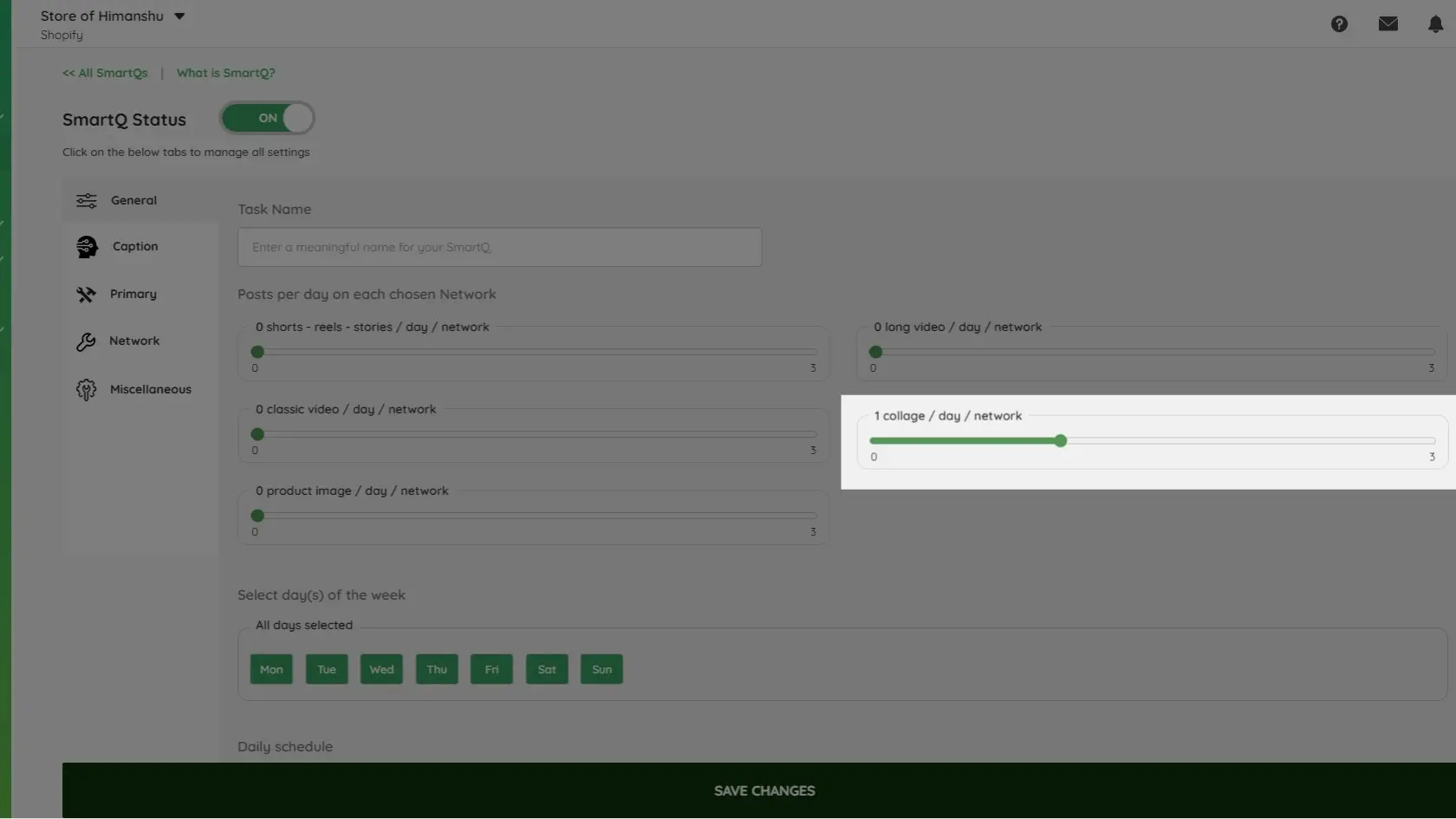Click the Miscellaneous gear-head icon
The width and height of the screenshot is (1456, 819).
coord(86,390)
